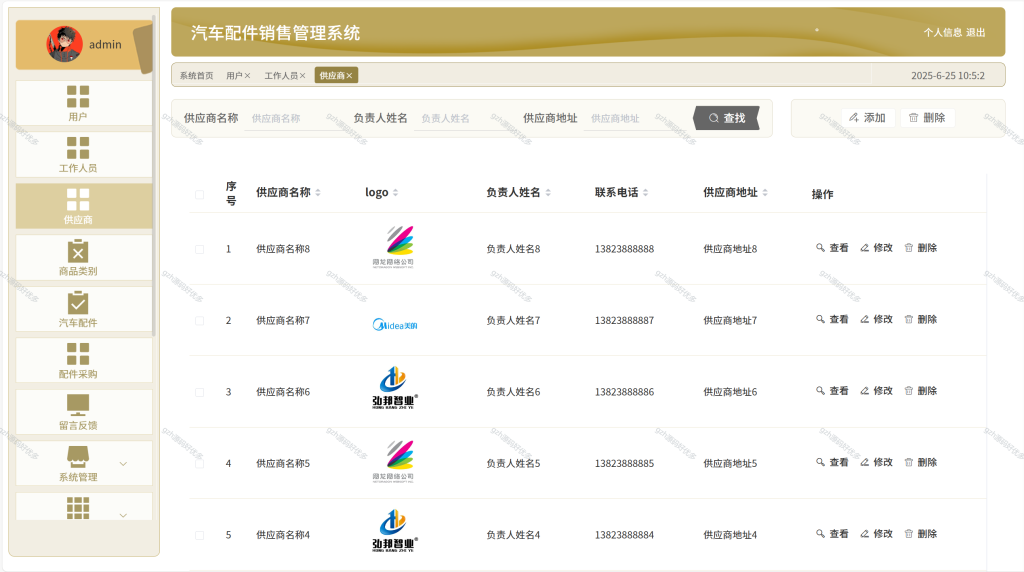Click the 查看 magnifier icon for 供应商名称7
This screenshot has width=1024, height=572.
(x=820, y=319)
